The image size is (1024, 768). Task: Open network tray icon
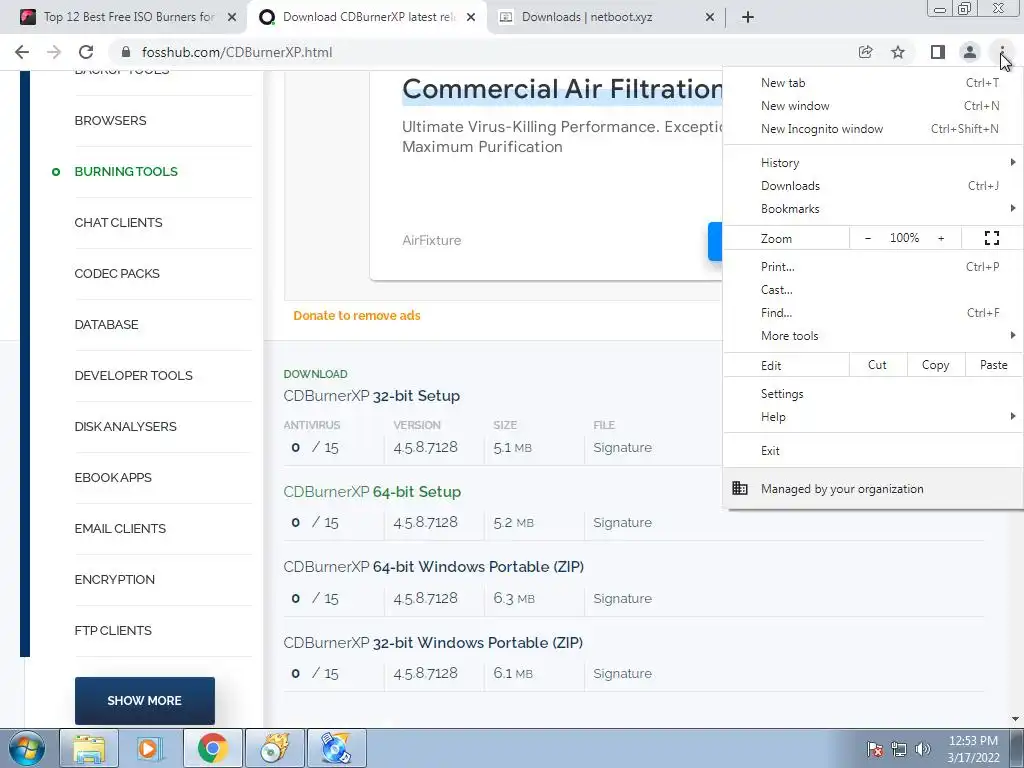(x=899, y=749)
